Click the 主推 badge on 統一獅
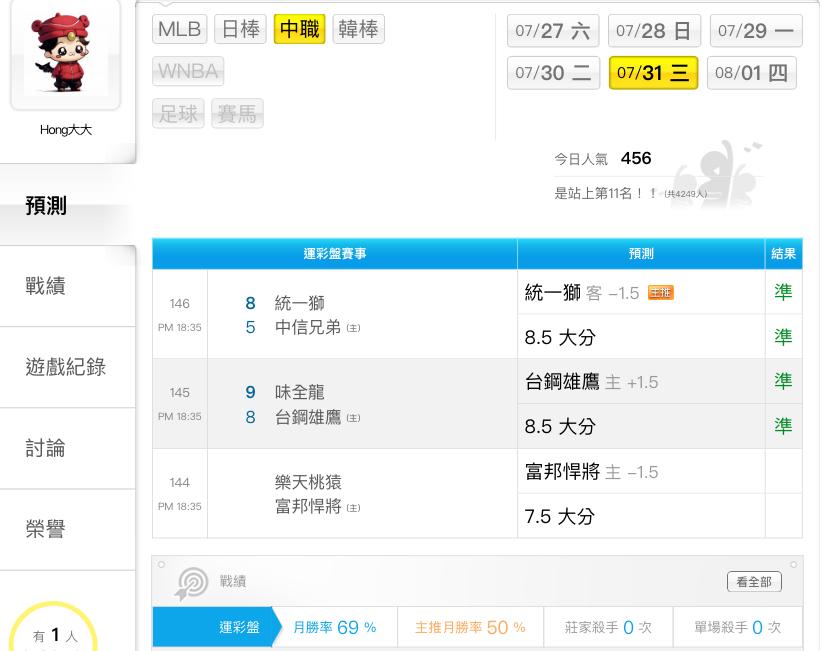 coord(661,293)
